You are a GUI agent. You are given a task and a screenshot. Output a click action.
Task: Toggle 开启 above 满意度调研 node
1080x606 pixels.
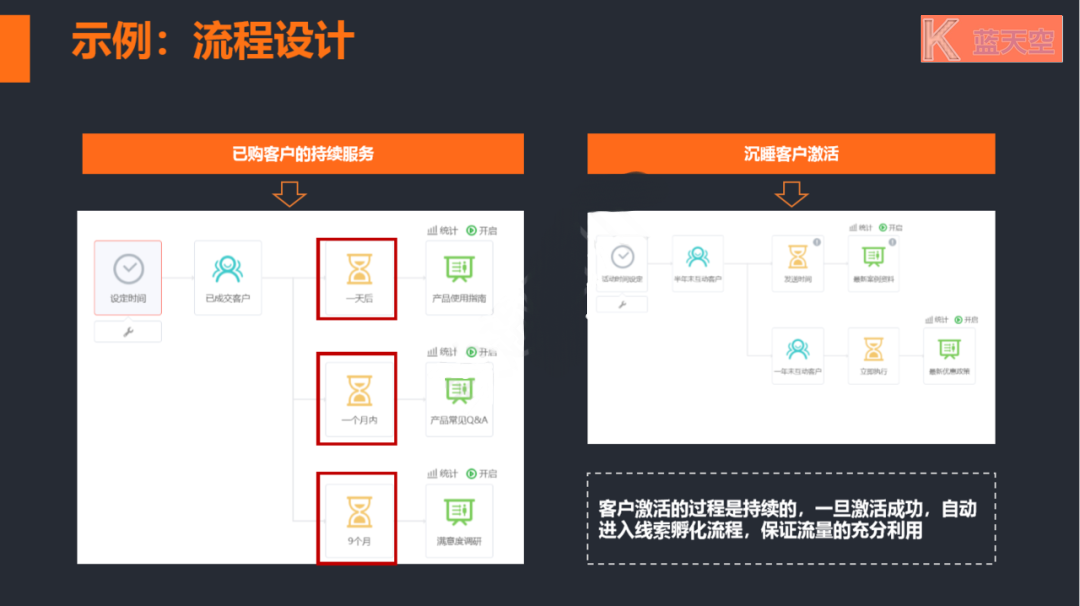click(x=481, y=473)
